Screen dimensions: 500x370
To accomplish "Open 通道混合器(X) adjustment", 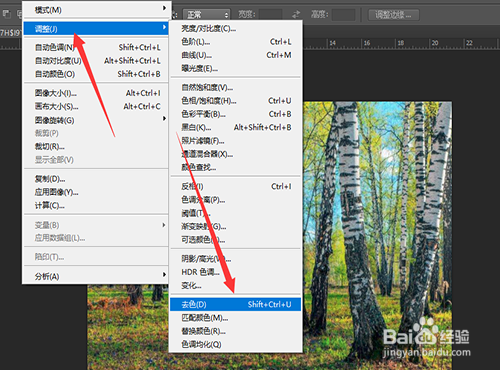I will pyautogui.click(x=236, y=154).
